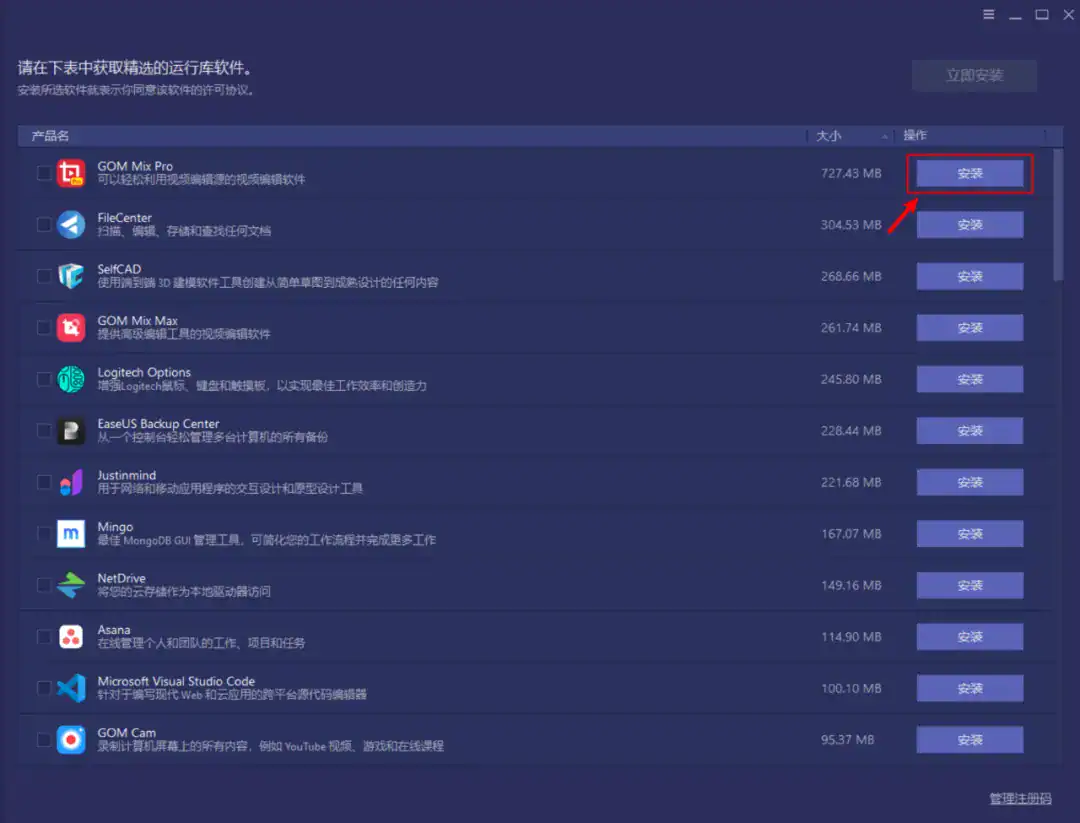Install GOM Cam with 安装 button
Screen dimensions: 1080x823
pyautogui.click(x=970, y=740)
